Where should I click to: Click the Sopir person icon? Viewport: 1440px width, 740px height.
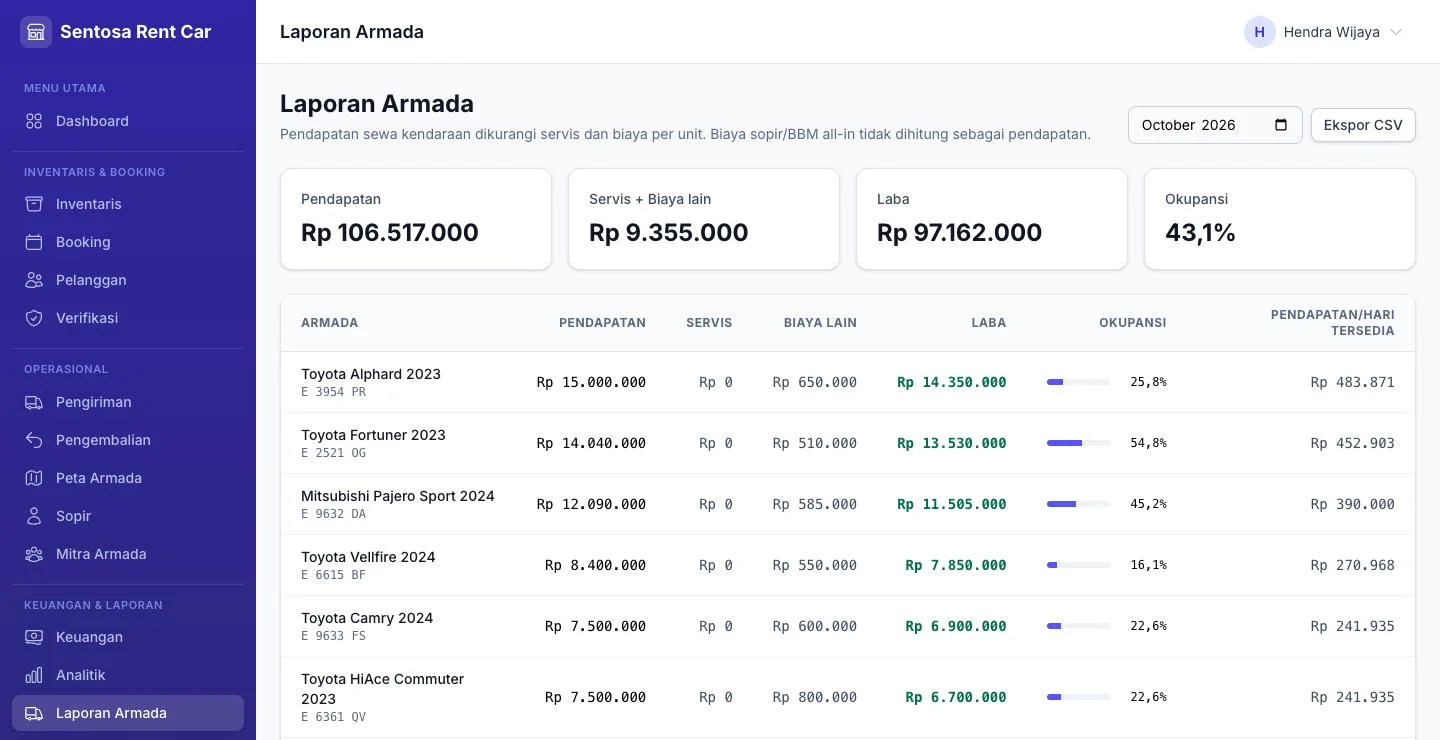34,516
